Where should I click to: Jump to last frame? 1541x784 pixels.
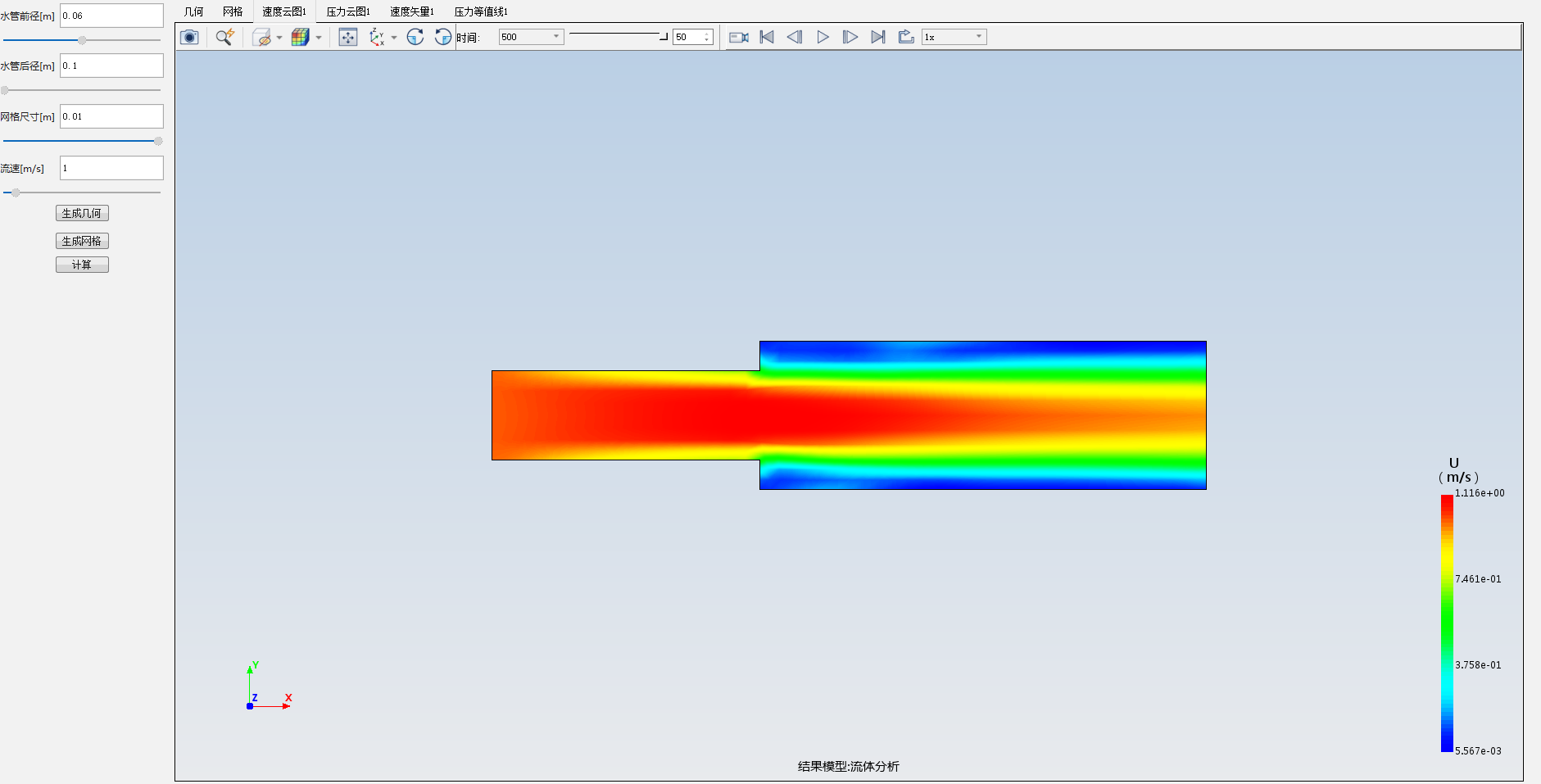coord(878,37)
